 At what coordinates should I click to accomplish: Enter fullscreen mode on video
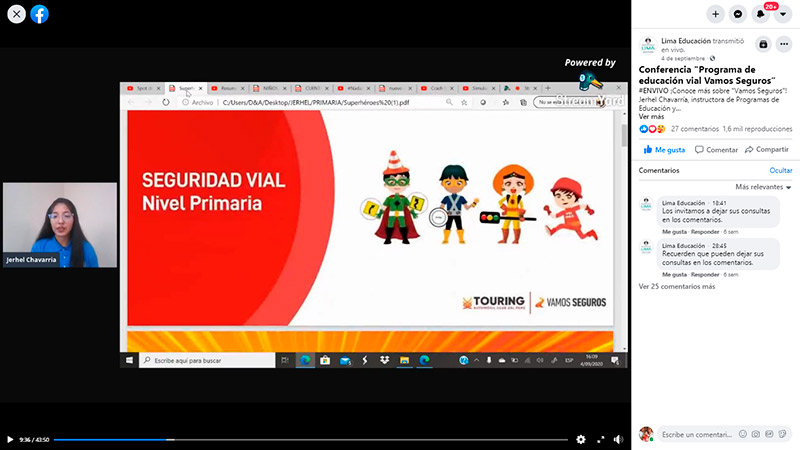click(601, 439)
